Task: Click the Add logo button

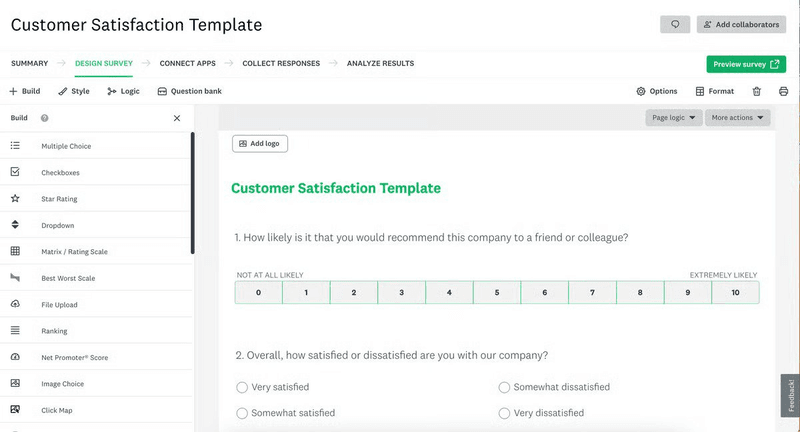Action: pos(260,144)
